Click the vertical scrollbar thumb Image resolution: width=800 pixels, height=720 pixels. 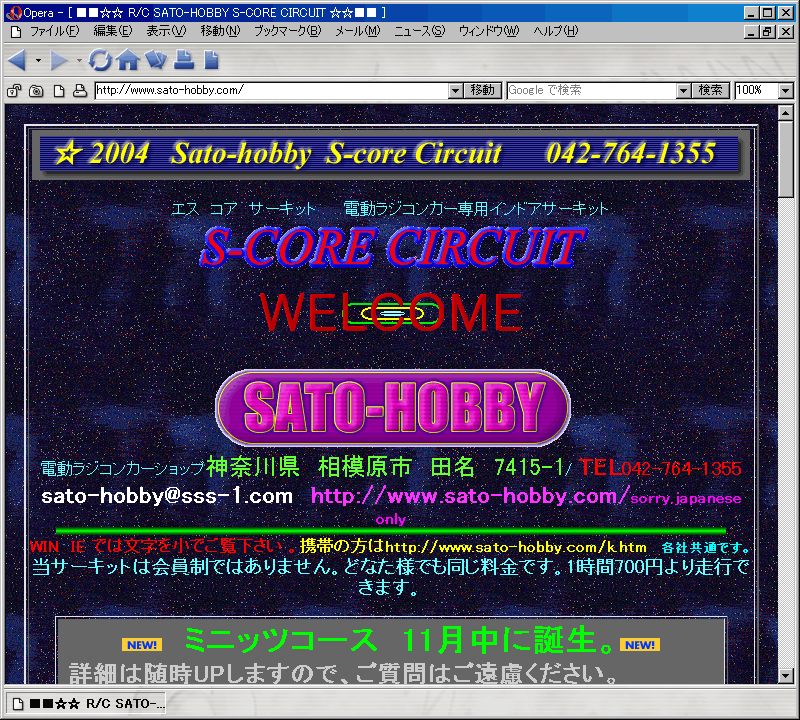point(786,160)
